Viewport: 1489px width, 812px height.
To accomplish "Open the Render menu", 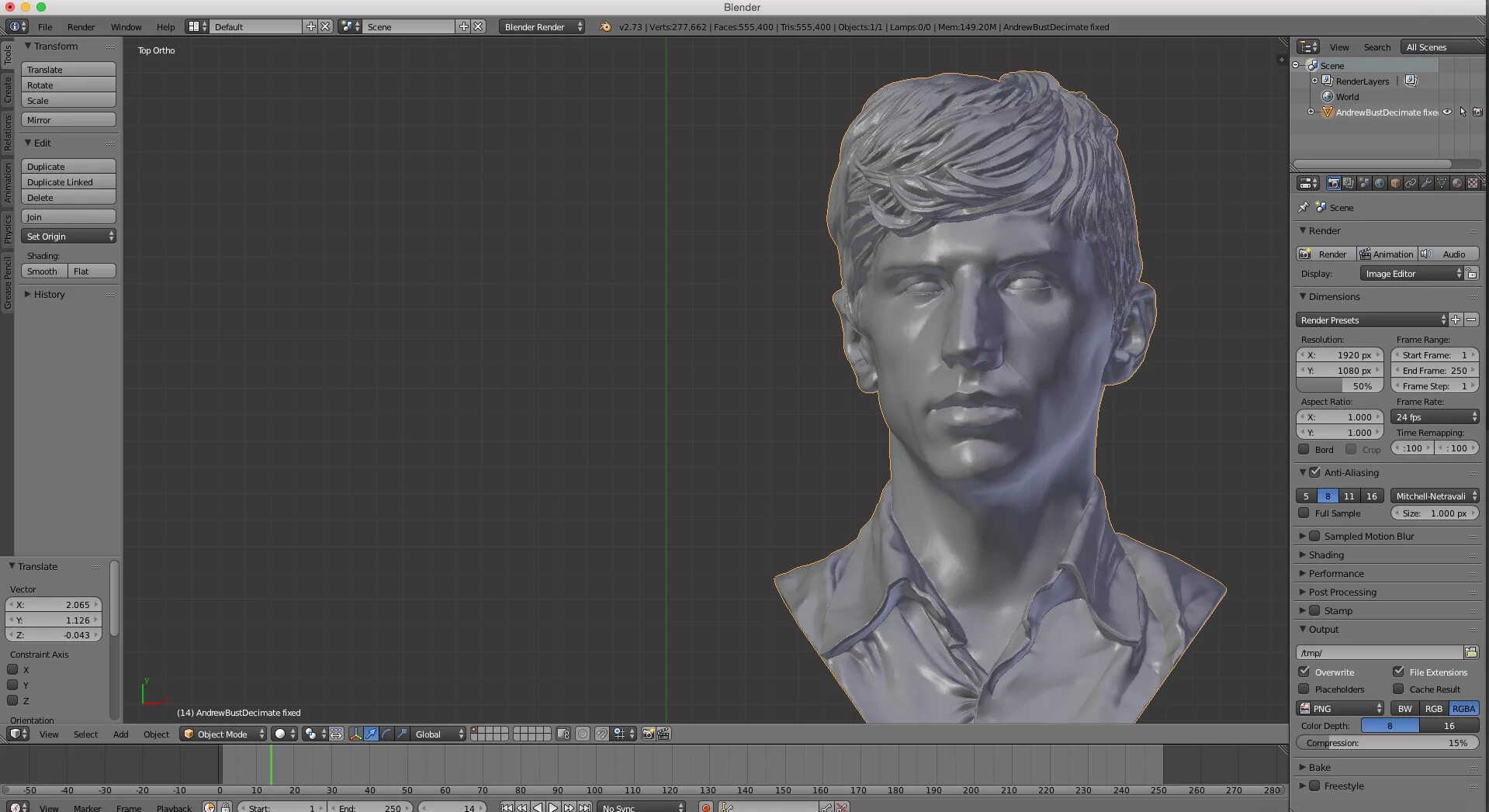I will 81,26.
